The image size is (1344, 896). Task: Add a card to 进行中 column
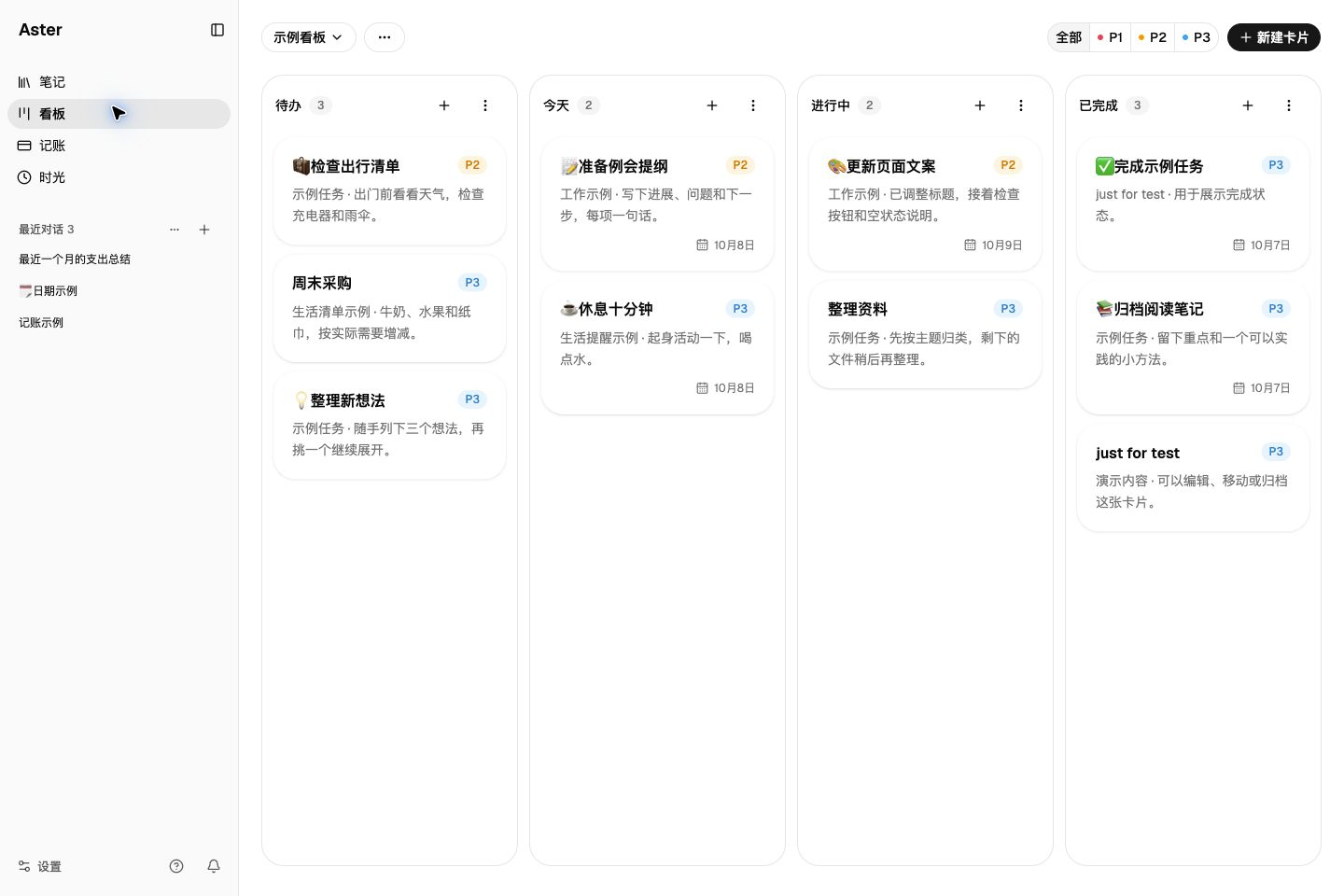pyautogui.click(x=980, y=105)
